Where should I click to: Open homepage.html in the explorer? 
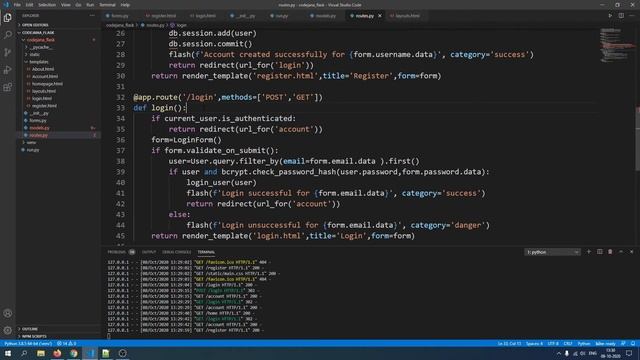[47, 84]
